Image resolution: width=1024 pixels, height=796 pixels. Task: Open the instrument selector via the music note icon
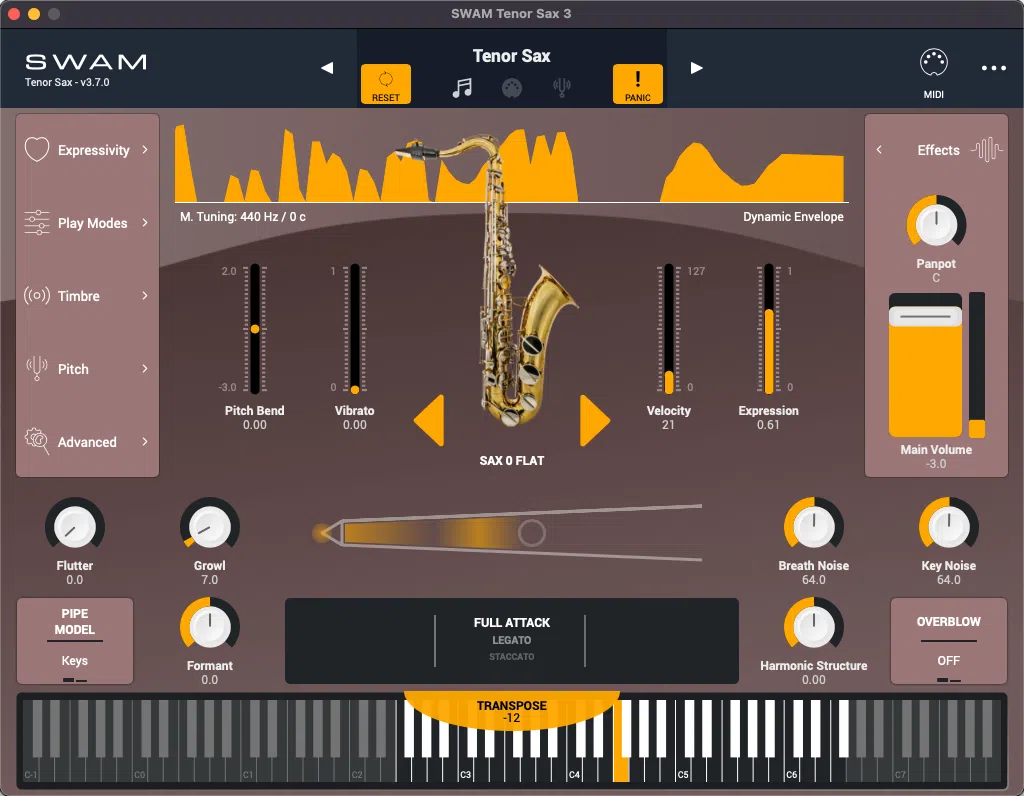463,87
